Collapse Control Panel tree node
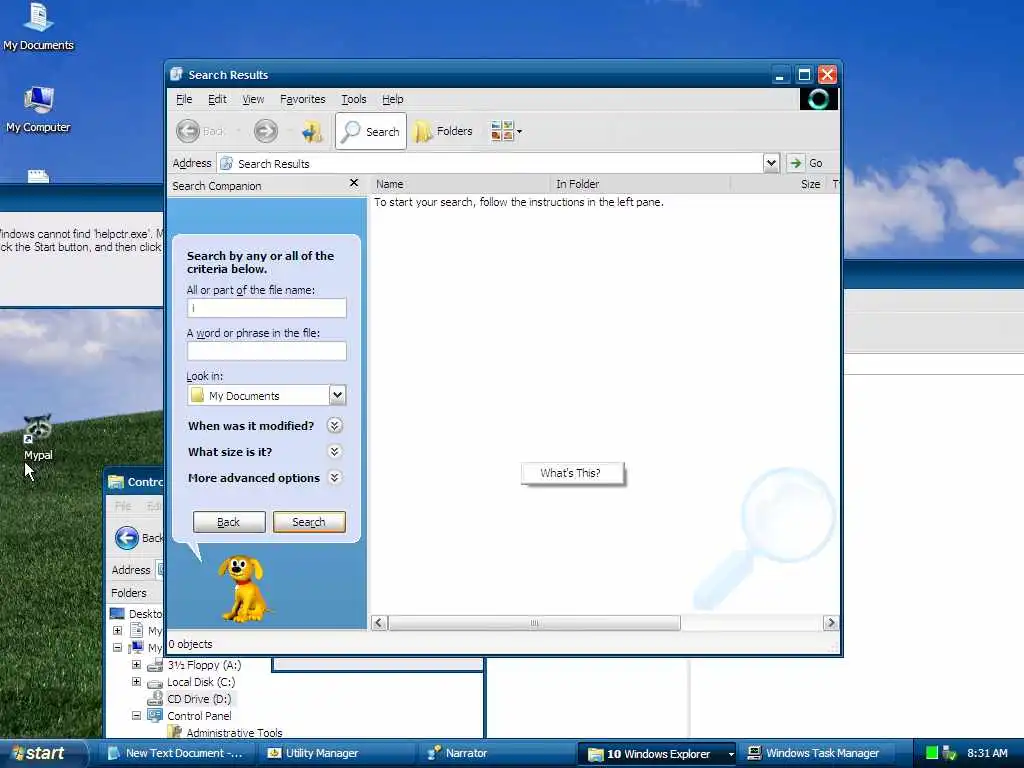Image resolution: width=1024 pixels, height=768 pixels. coord(136,716)
